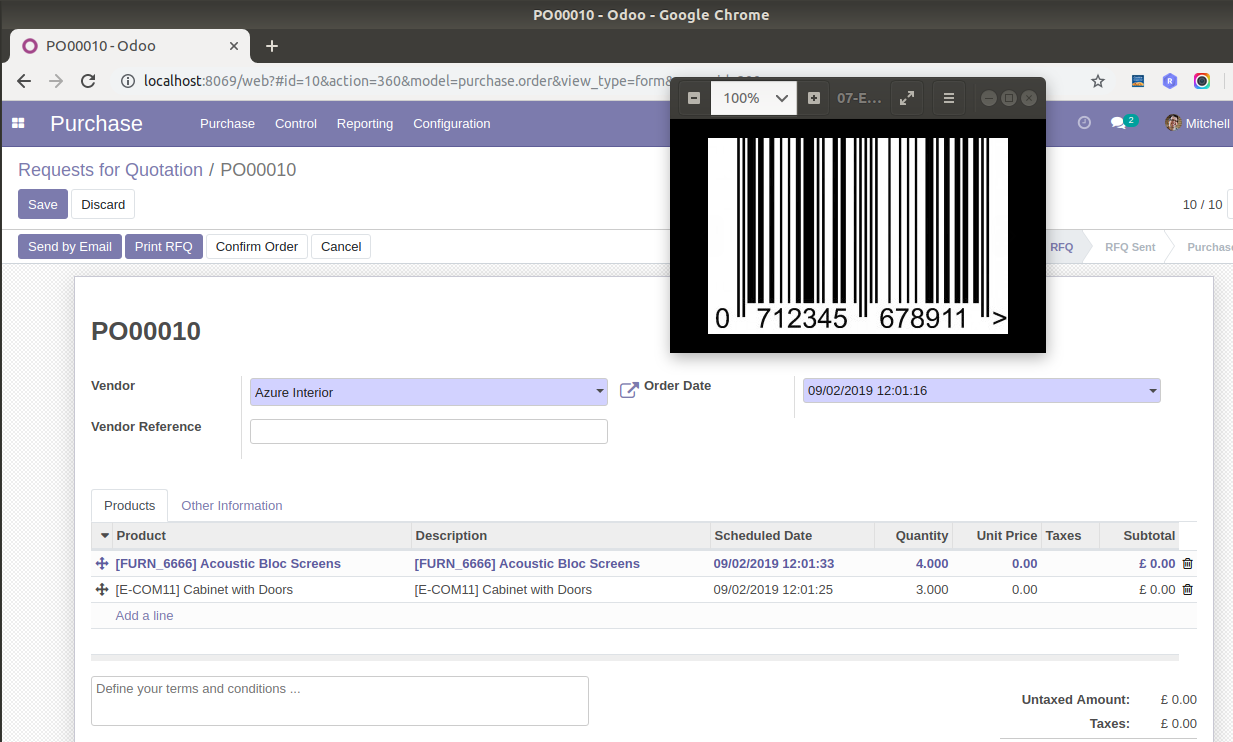Zoom out in the barcode image viewer
The height and width of the screenshot is (742, 1233).
[x=694, y=98]
